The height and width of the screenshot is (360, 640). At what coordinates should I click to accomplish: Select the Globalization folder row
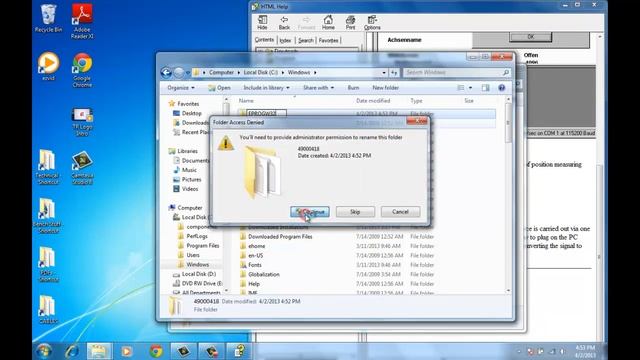[x=264, y=274]
